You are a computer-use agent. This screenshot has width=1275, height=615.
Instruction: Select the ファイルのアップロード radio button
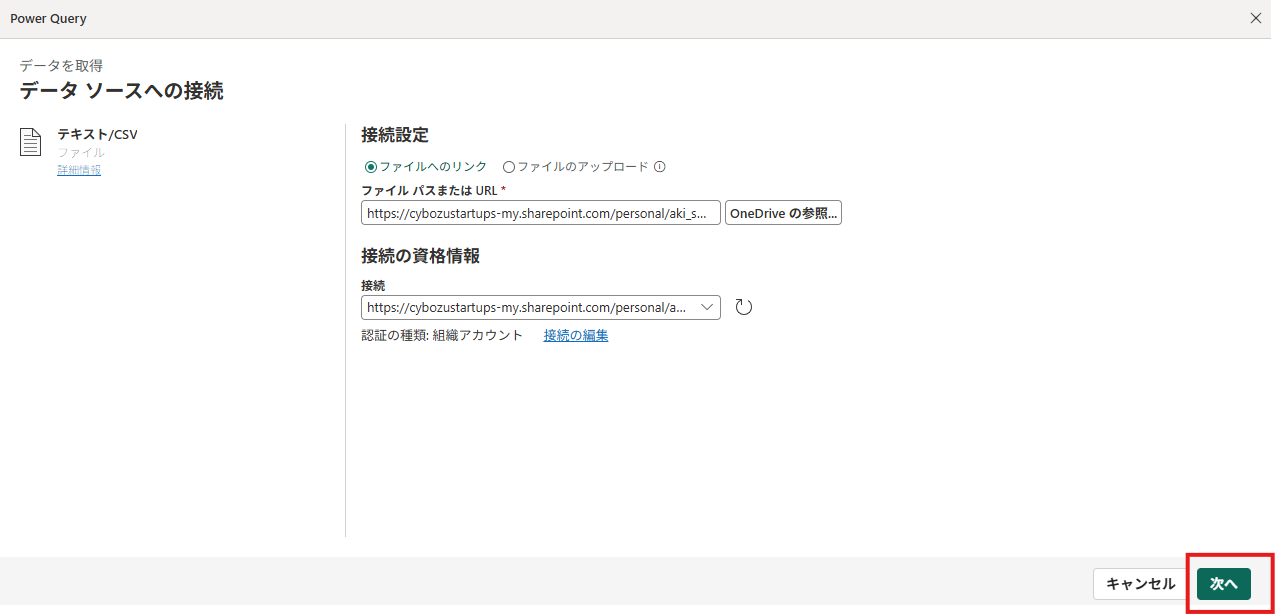[x=508, y=167]
